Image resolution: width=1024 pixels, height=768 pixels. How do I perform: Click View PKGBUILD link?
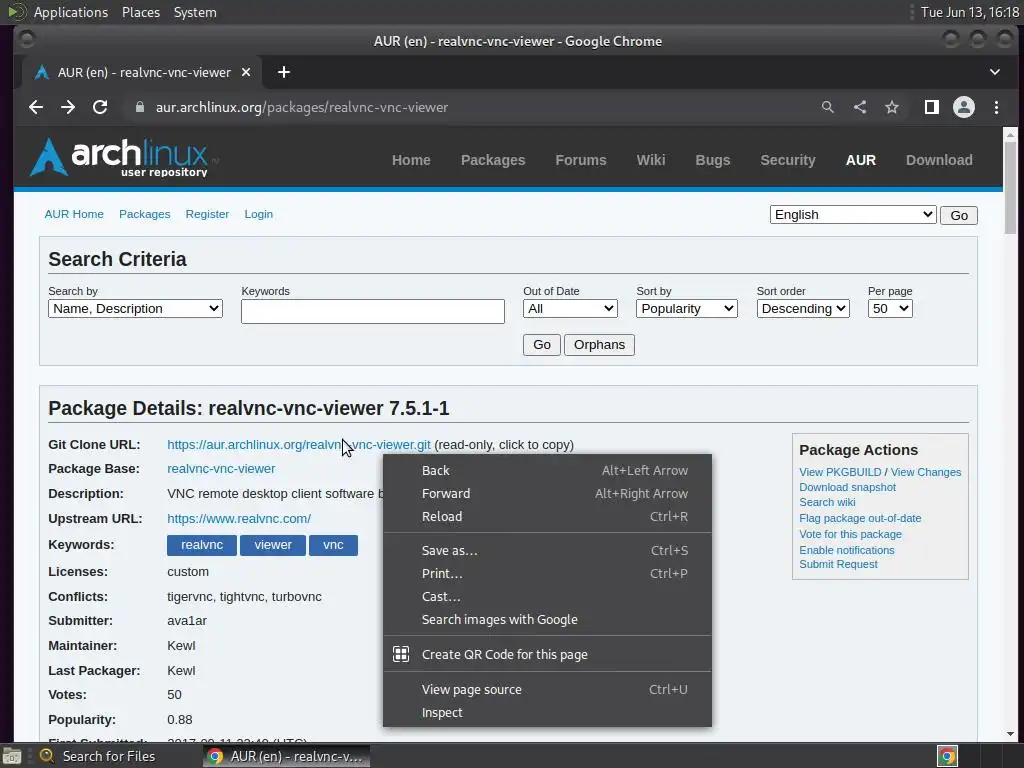[x=840, y=472]
